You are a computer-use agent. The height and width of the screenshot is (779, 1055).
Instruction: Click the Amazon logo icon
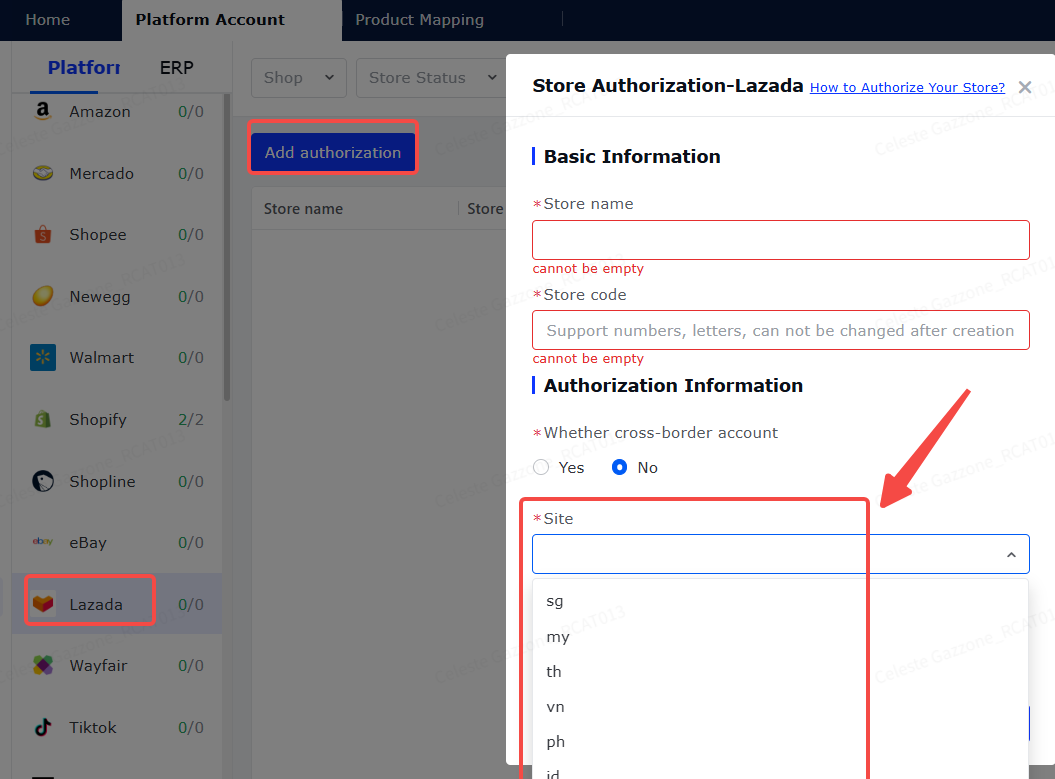(x=43, y=111)
